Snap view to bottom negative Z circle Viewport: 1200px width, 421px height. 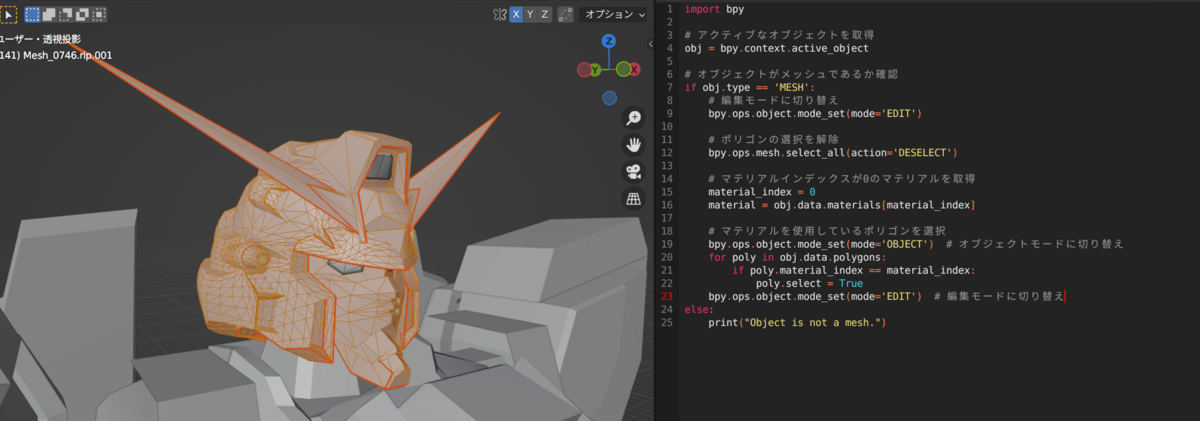coord(609,98)
